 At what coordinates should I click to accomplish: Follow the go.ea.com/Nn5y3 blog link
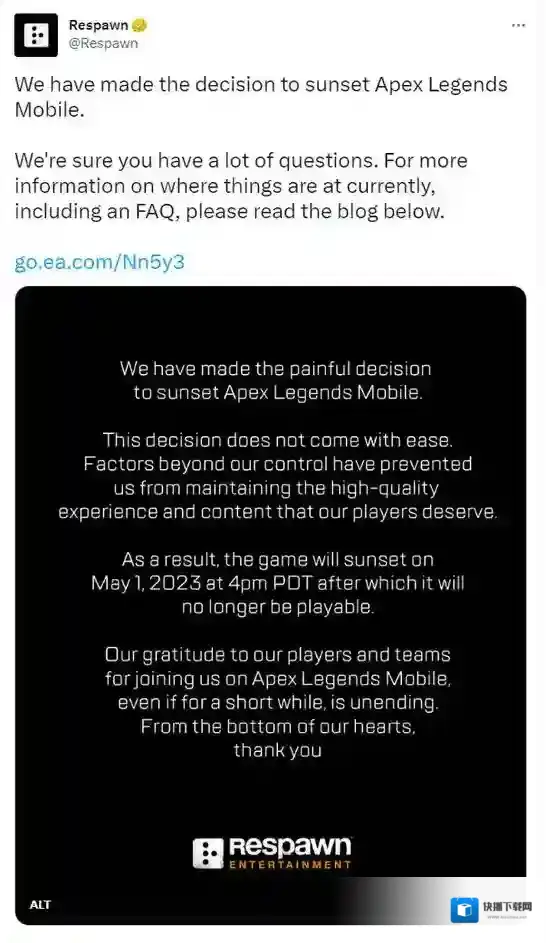[x=99, y=262]
